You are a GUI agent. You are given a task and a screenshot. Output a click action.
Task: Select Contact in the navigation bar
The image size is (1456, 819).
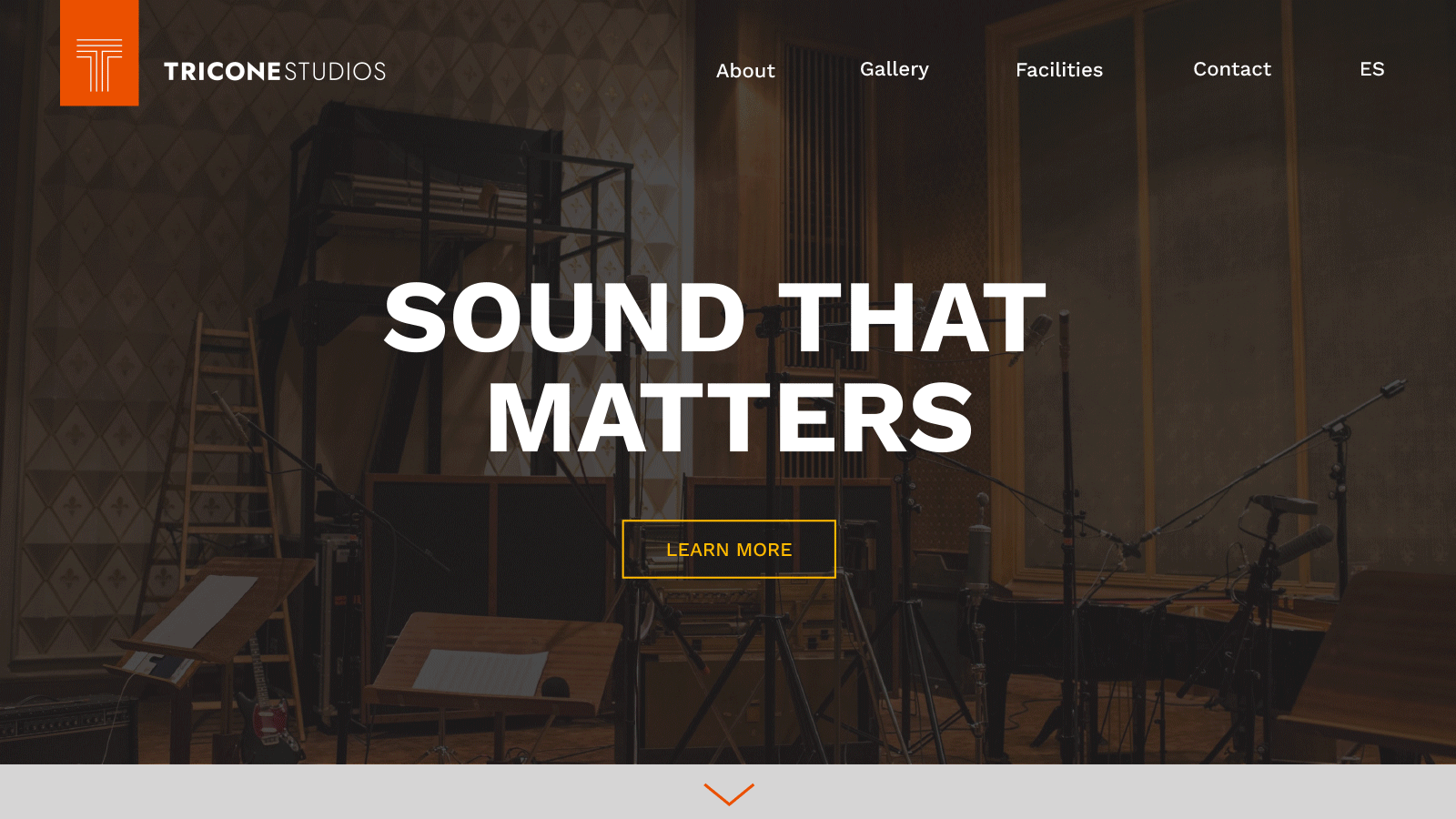point(1232,69)
